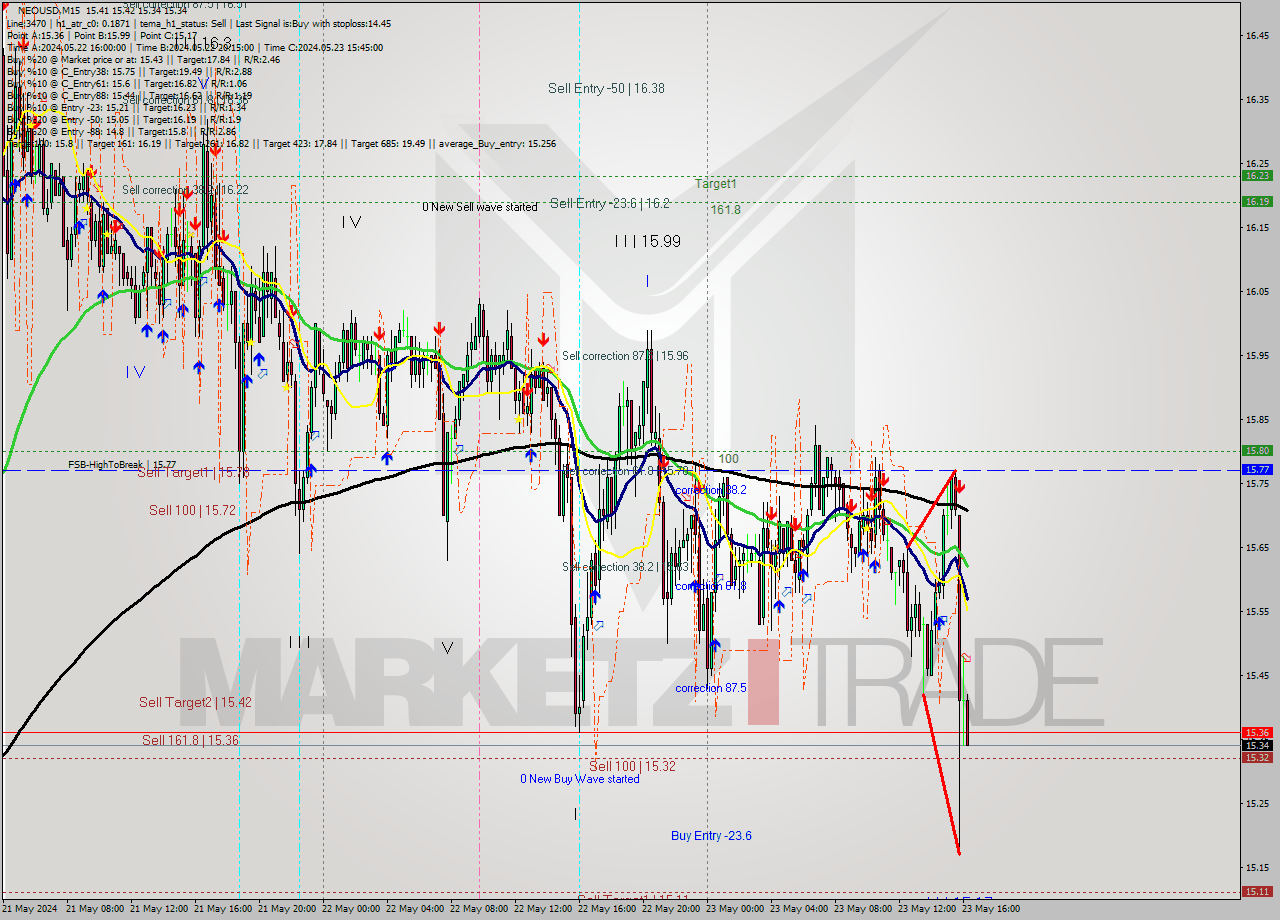Click the '22 May 20:00' time axis label
This screenshot has height=920, width=1280.
tap(673, 909)
